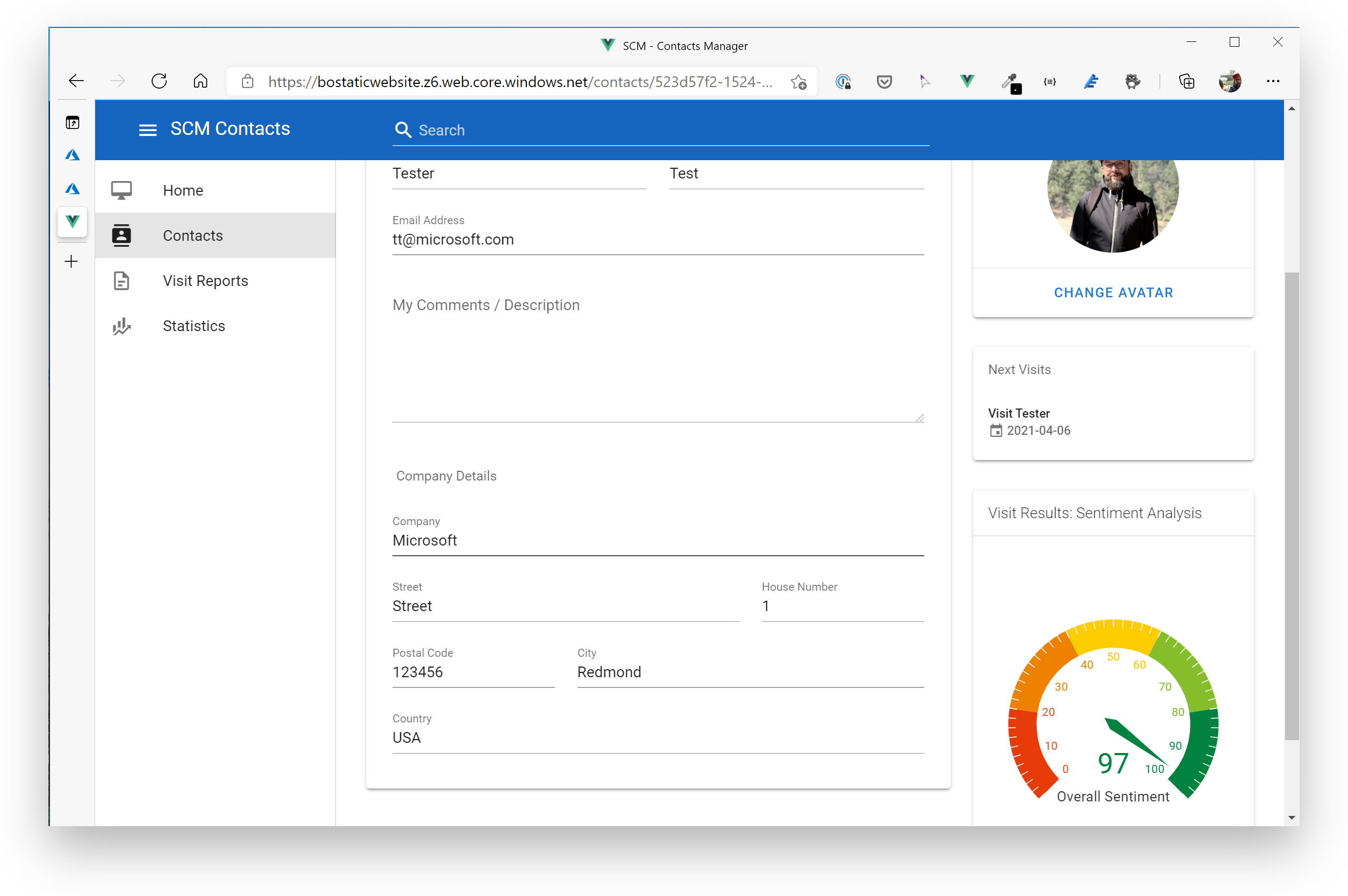Open the Vue.js devtools extension
This screenshot has height=896, width=1348.
click(966, 81)
